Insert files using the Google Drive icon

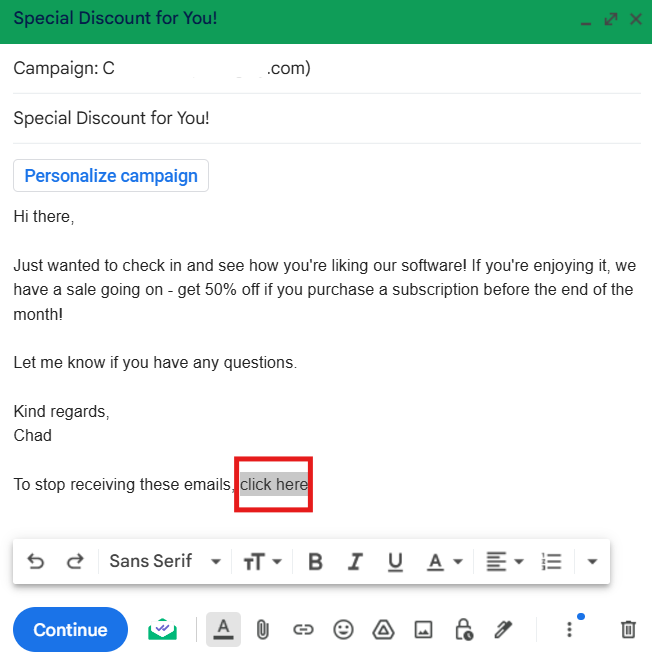click(383, 629)
